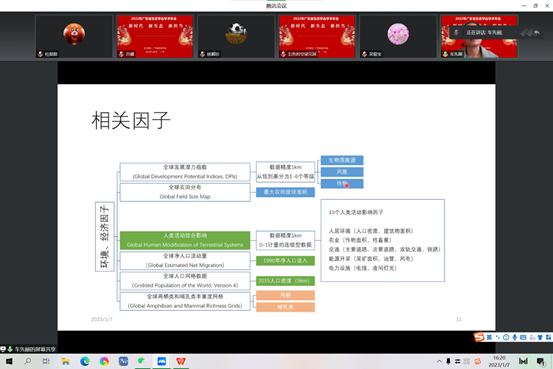Viewport: 553px width, 369px height.
Task: Click the Sogou input method S logo
Action: click(x=479, y=337)
